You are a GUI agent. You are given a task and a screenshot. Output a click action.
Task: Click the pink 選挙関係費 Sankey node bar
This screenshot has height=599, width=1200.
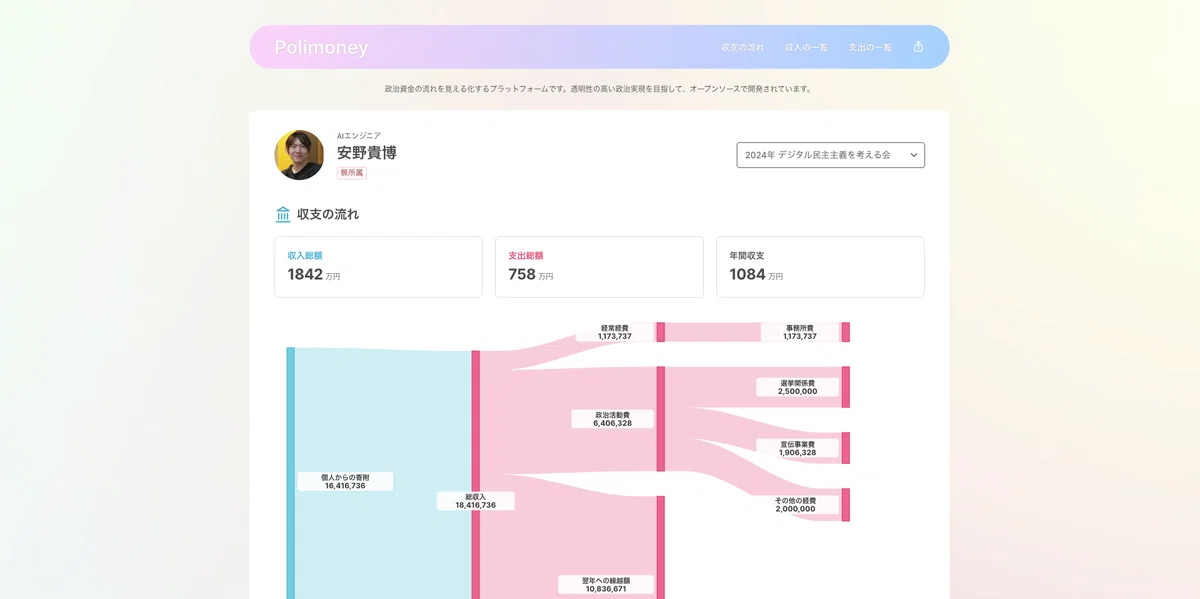[x=845, y=387]
